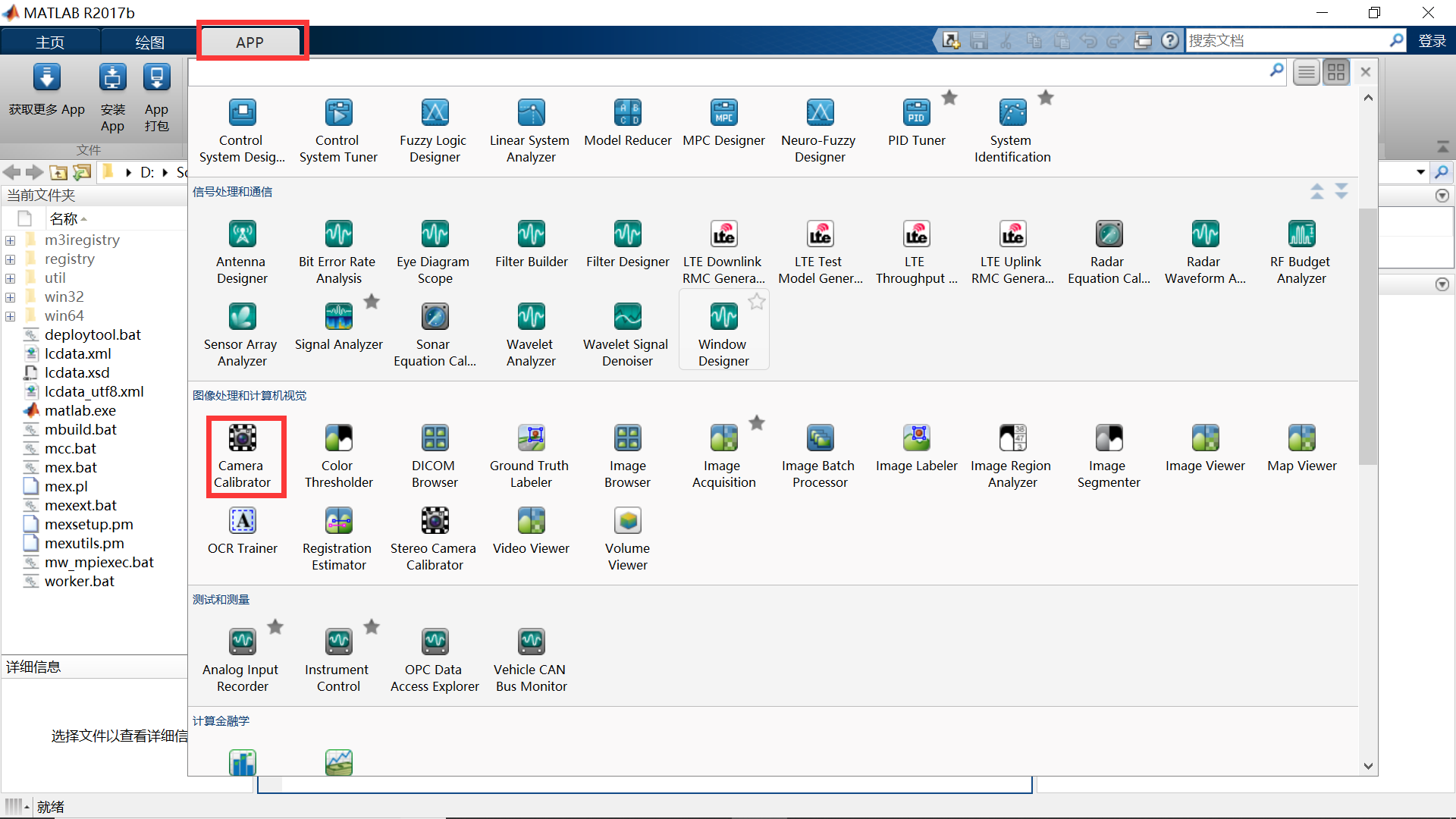Launch the Filter Designer app

pyautogui.click(x=627, y=244)
